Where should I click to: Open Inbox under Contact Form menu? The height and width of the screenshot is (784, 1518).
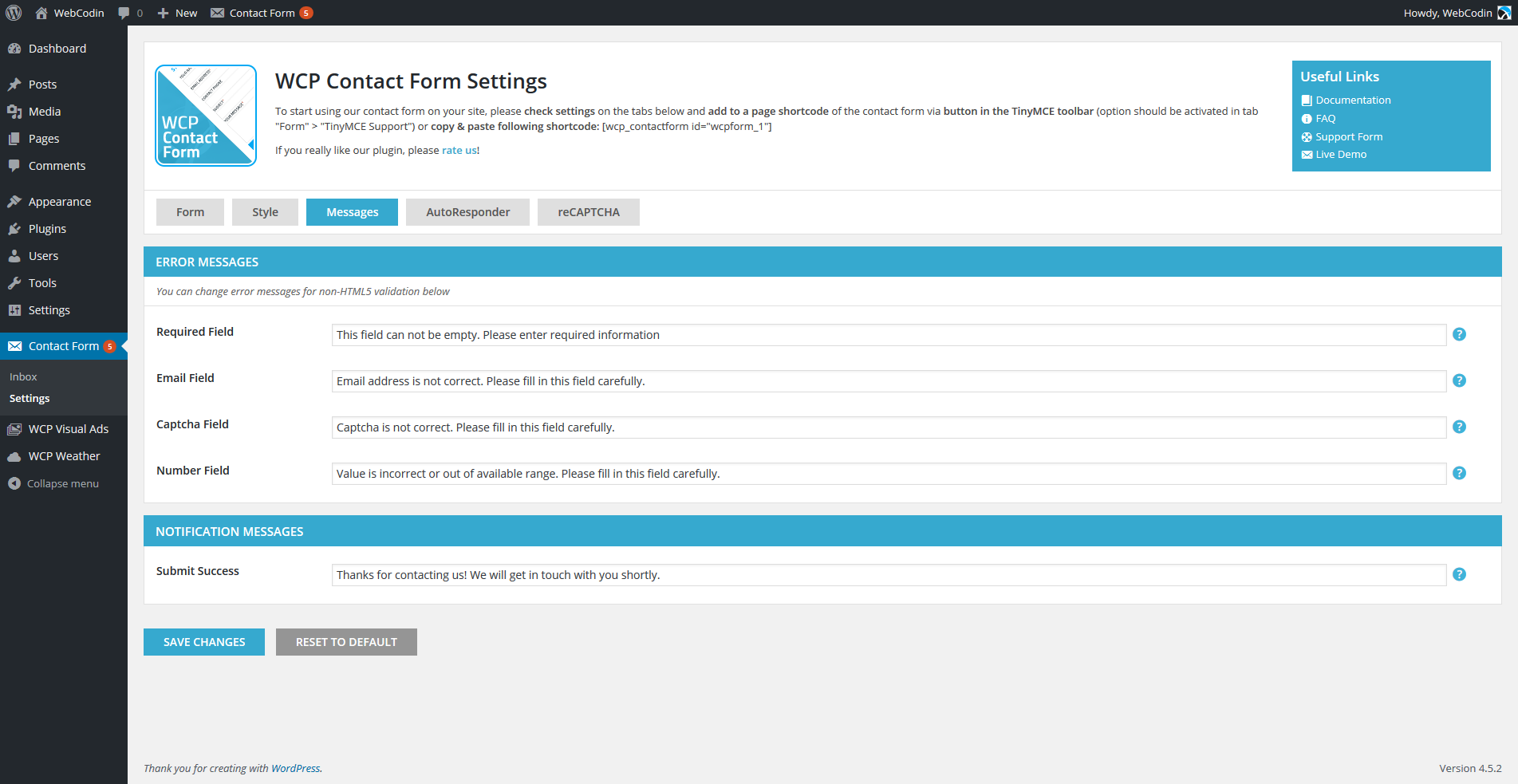click(23, 376)
